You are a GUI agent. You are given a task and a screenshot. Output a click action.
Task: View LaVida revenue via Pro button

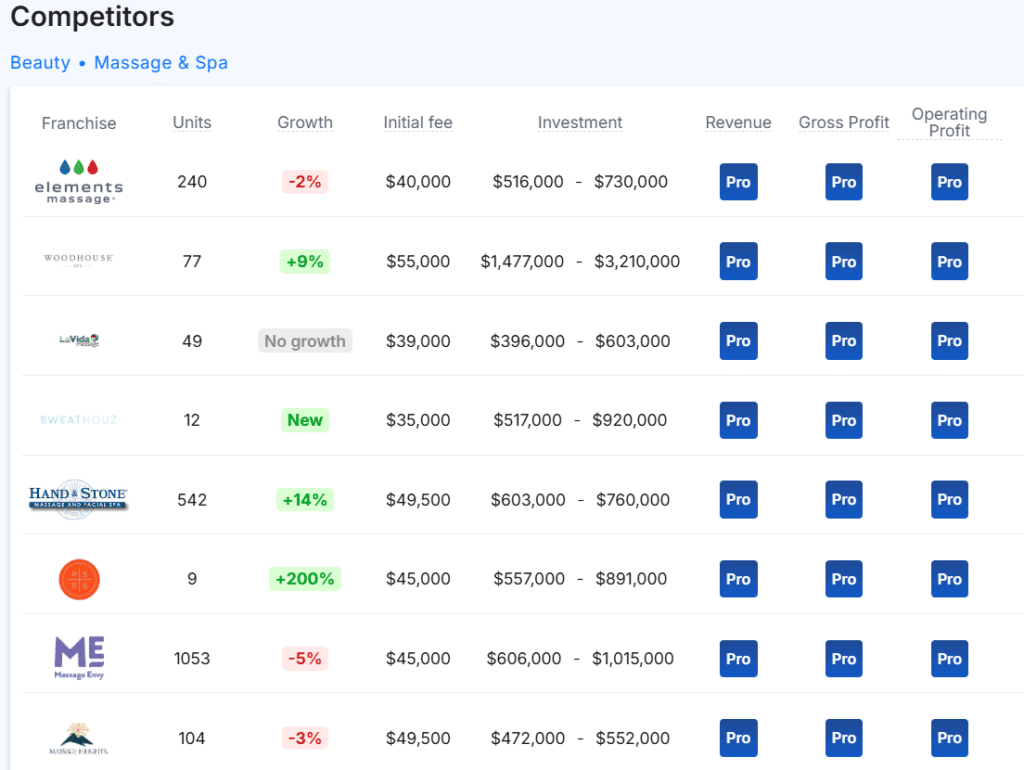tap(739, 341)
